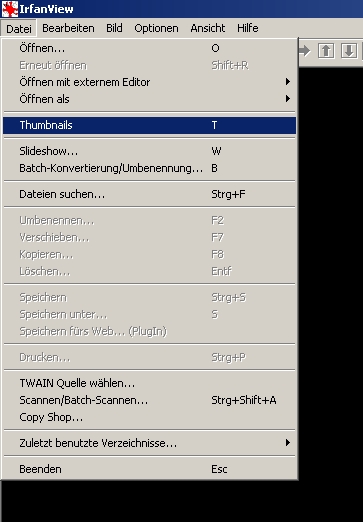Screen dimensions: 363x522
Task: Choose the highlighted Thumbnails entry
Action: (149, 125)
